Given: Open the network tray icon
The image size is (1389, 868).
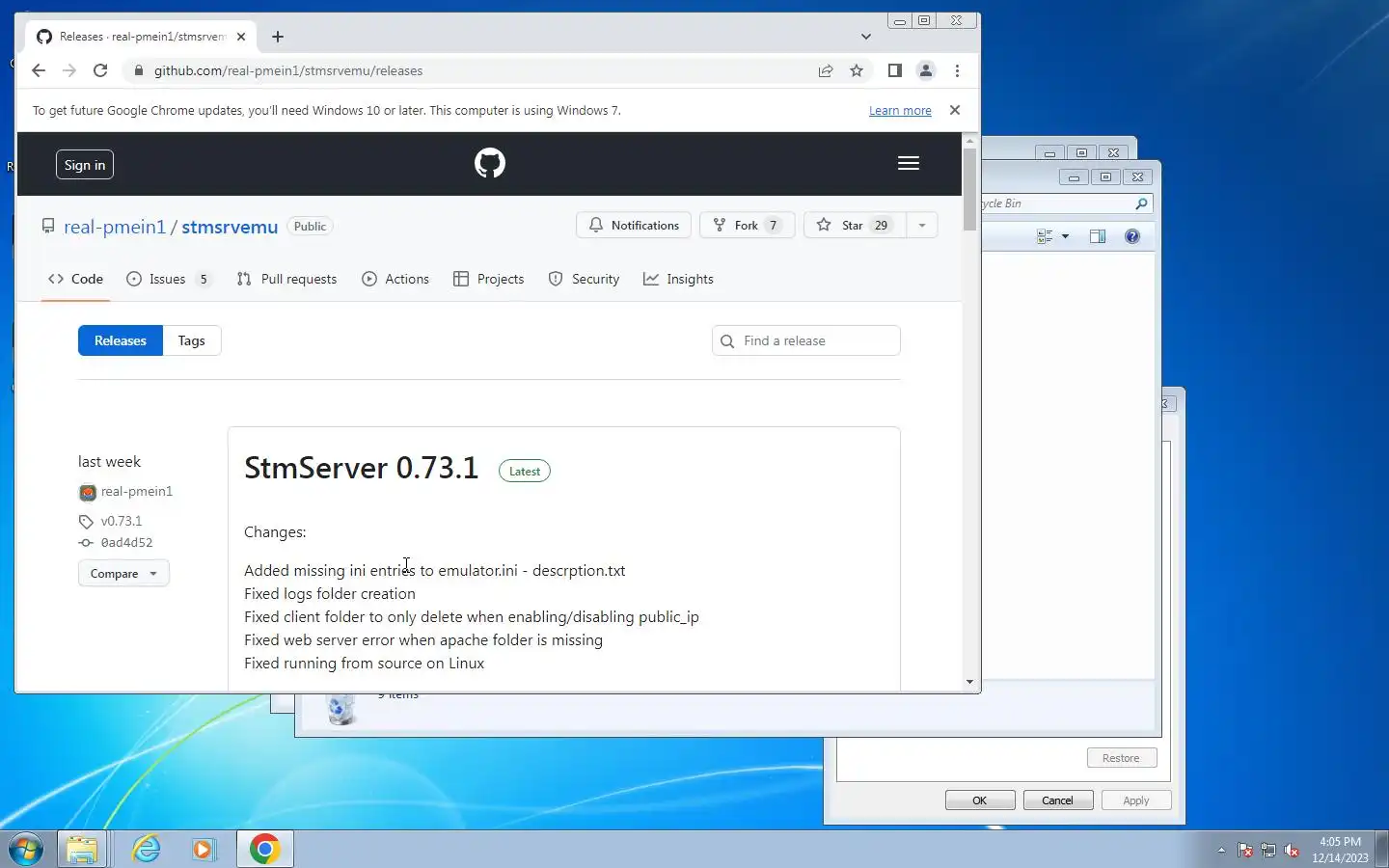Looking at the screenshot, I should (x=1268, y=850).
